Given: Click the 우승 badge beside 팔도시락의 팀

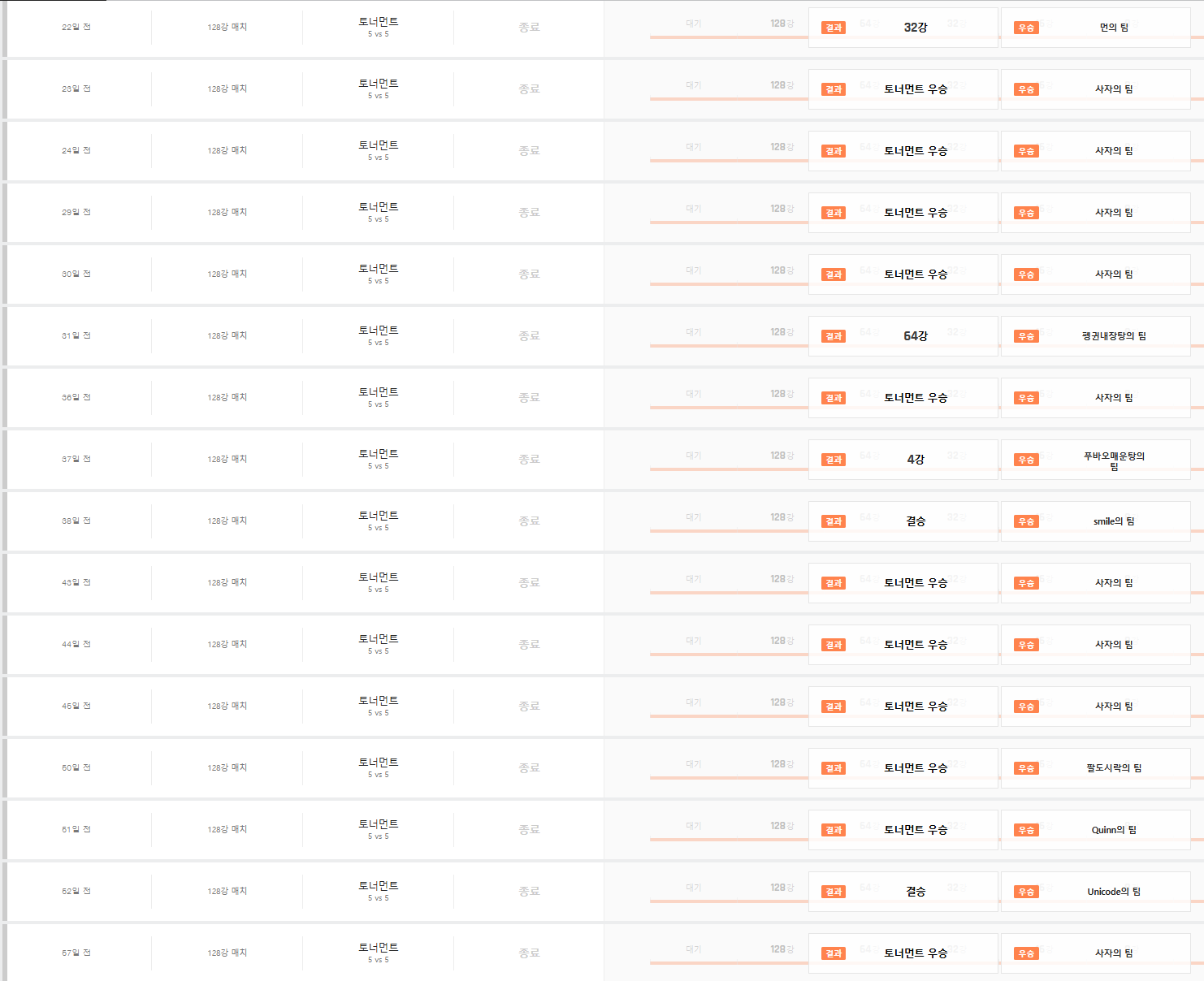Looking at the screenshot, I should coord(1026,768).
